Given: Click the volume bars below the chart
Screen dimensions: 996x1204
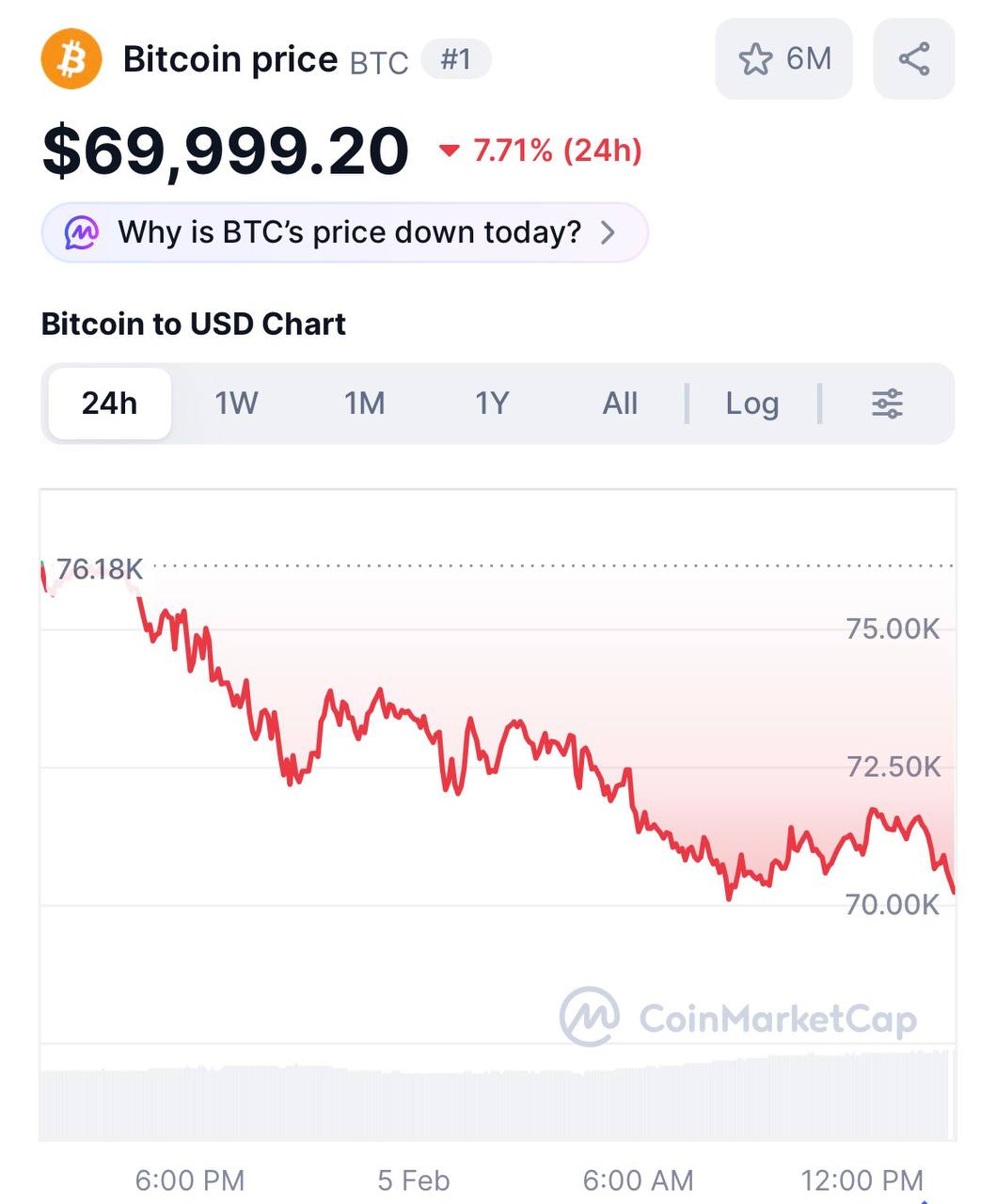Looking at the screenshot, I should 497,1101.
